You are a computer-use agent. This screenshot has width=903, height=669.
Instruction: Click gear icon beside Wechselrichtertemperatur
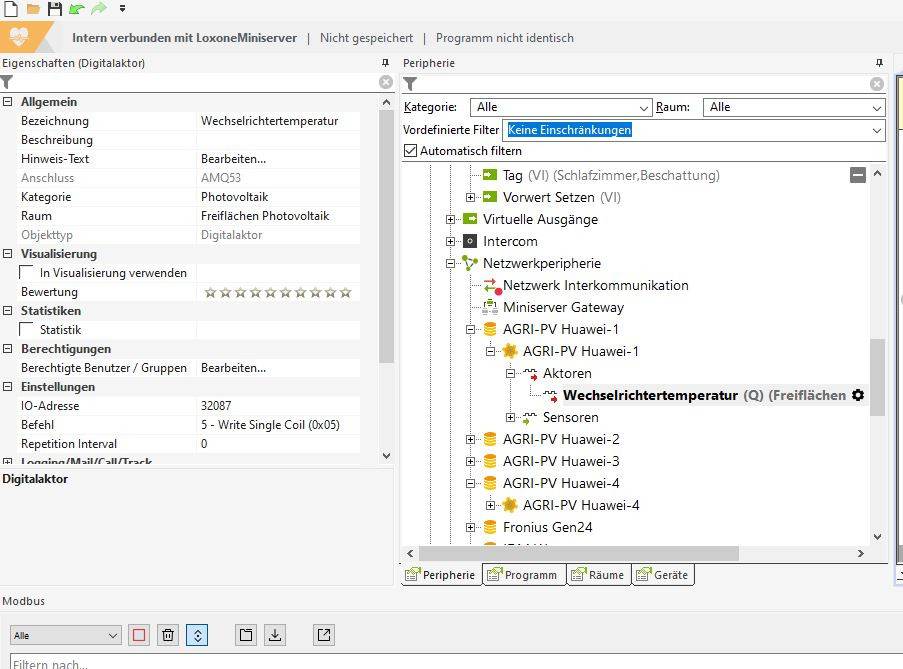click(857, 395)
